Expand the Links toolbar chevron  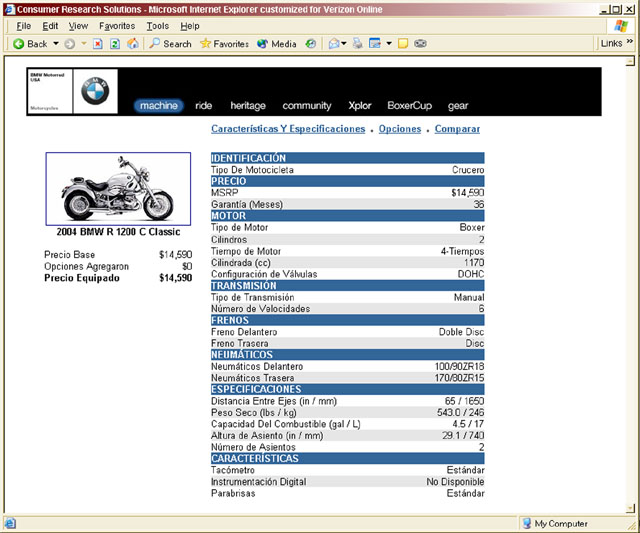[x=630, y=42]
